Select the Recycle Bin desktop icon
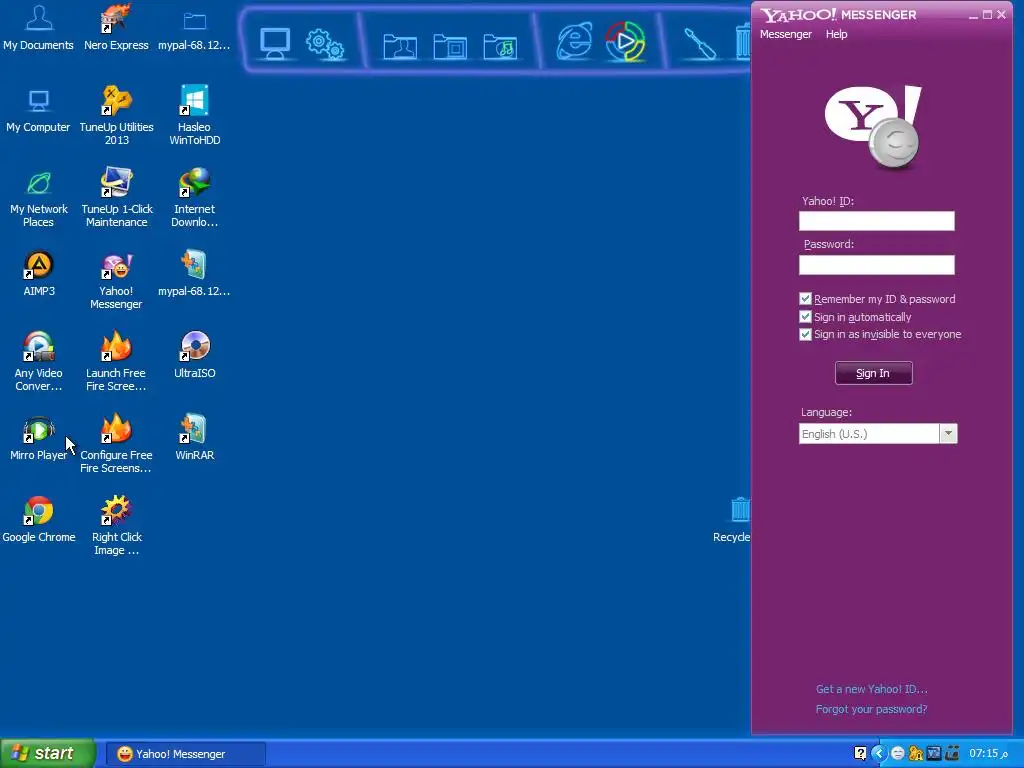Image resolution: width=1024 pixels, height=768 pixels. point(733,520)
